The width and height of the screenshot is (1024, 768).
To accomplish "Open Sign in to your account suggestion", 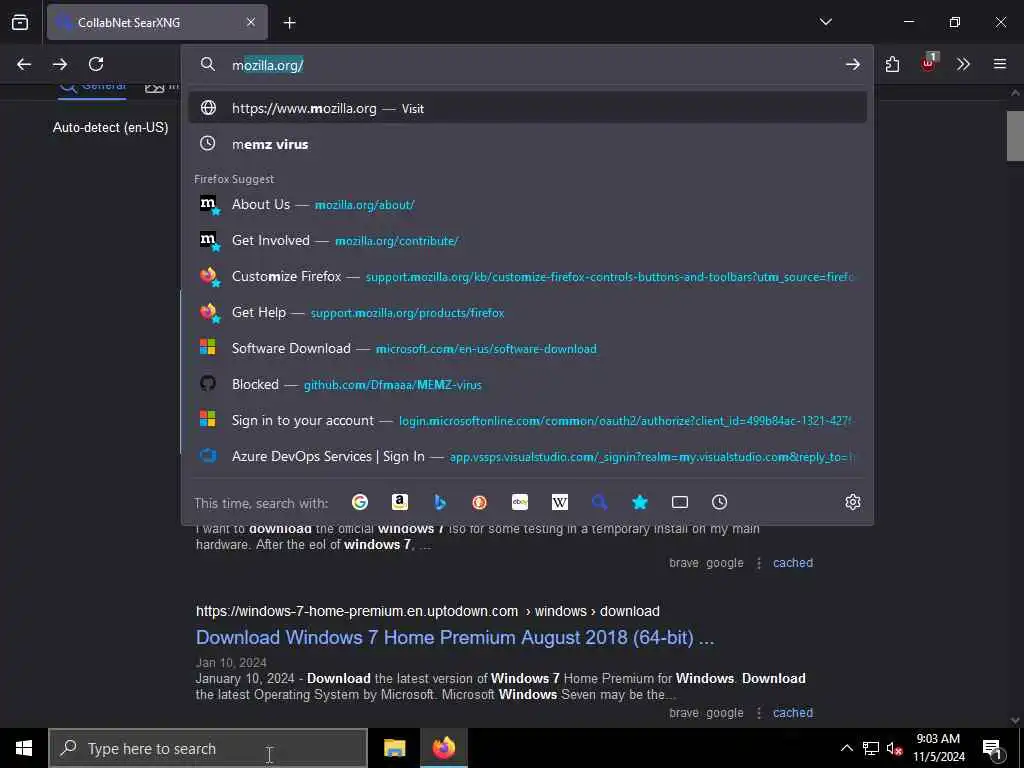I will [527, 420].
